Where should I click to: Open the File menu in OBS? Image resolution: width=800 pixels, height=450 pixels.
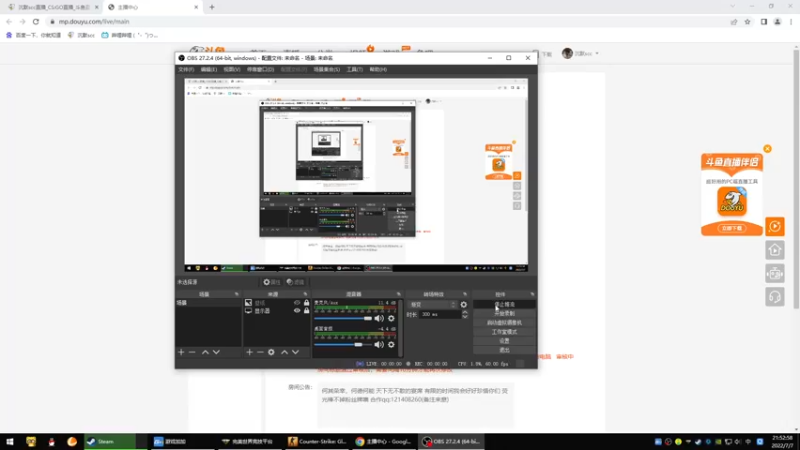pyautogui.click(x=186, y=69)
